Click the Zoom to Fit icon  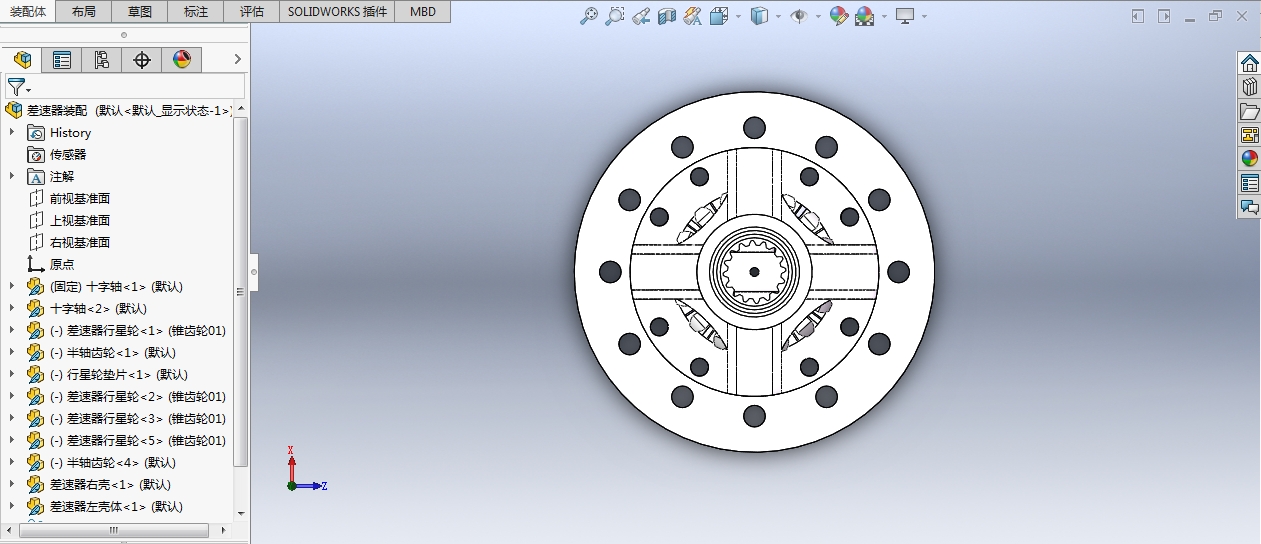point(589,16)
